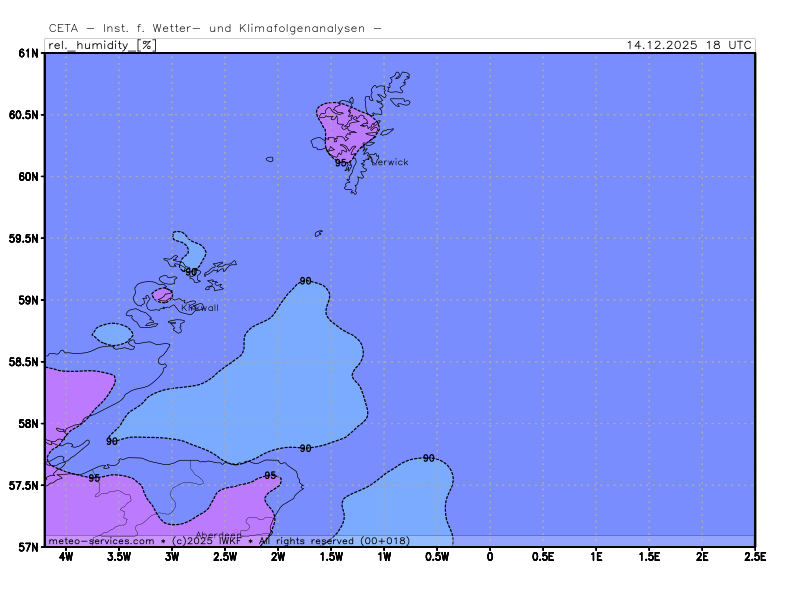Click the 95 contour label beside Lerwick

click(x=341, y=162)
